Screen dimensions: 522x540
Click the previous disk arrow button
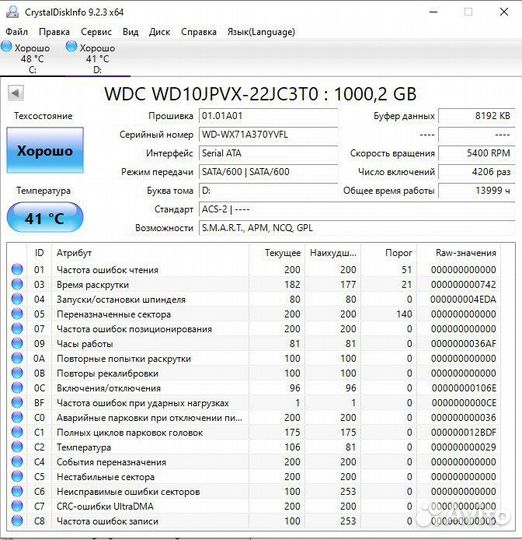(15, 93)
